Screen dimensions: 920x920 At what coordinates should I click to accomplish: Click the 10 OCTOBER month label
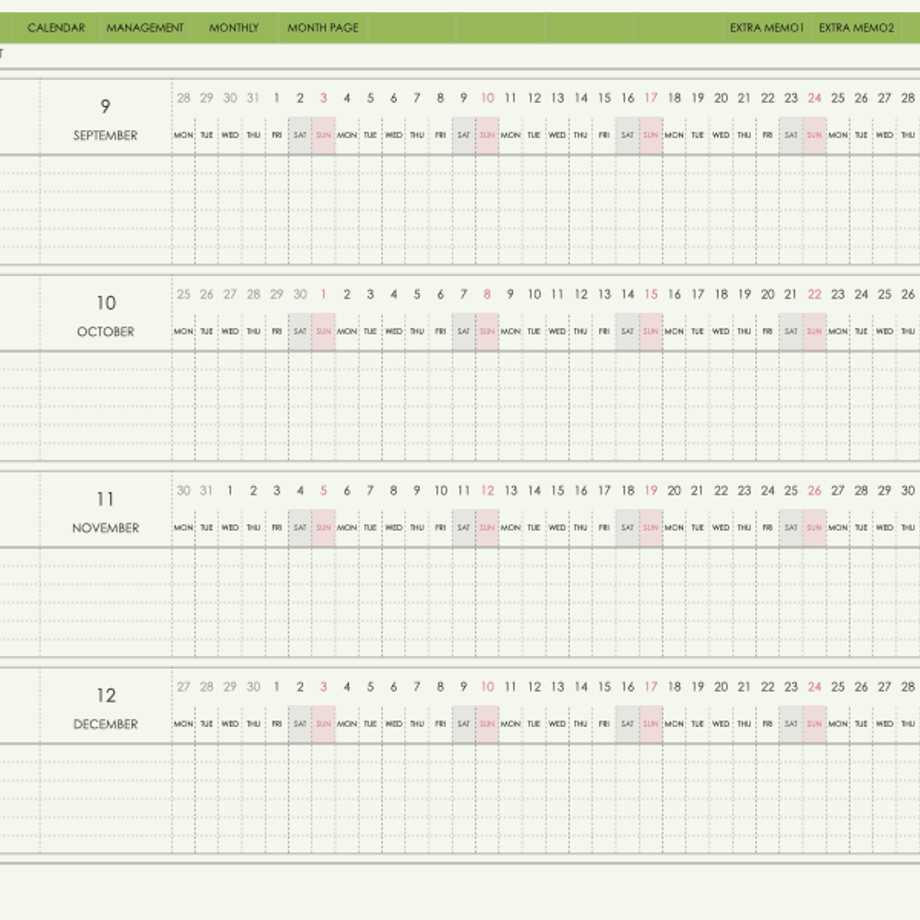click(106, 316)
